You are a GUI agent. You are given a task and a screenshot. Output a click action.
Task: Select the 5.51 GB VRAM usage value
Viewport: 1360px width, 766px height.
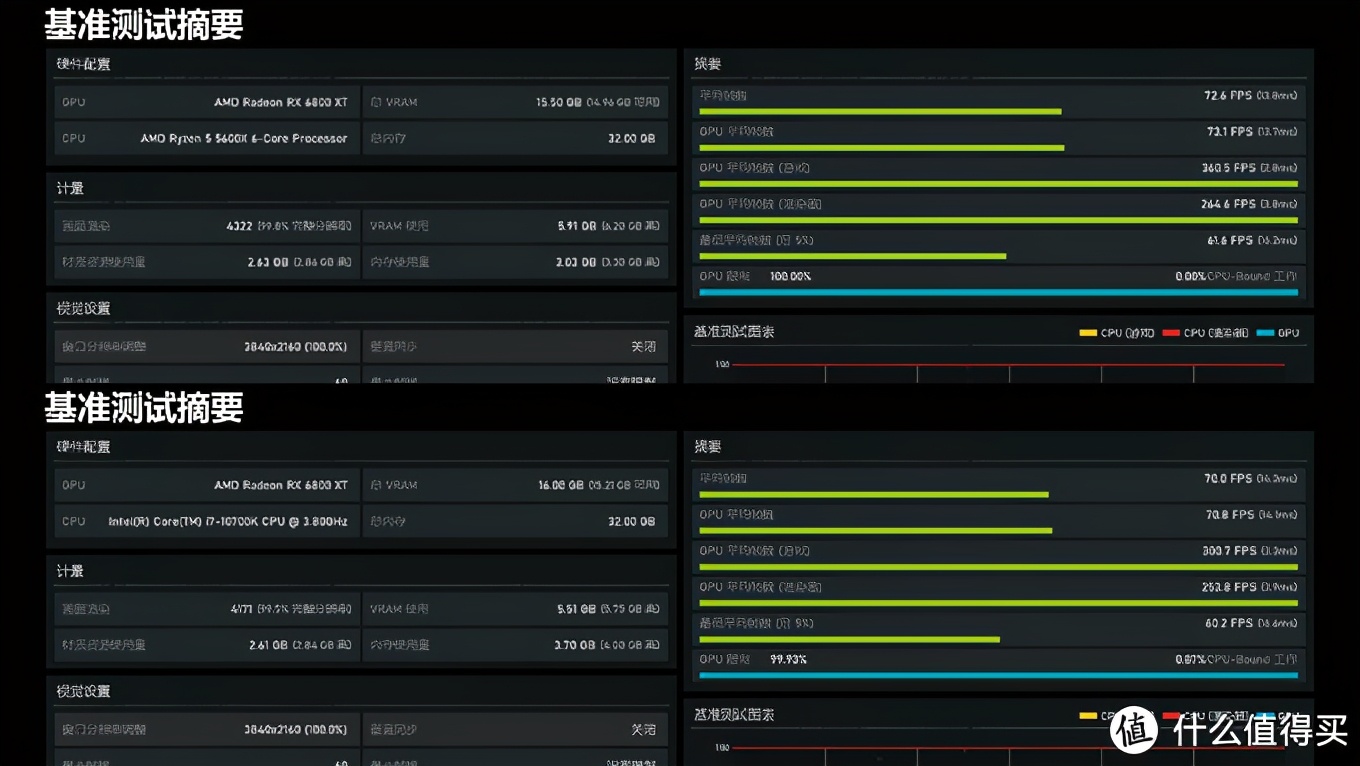(577, 608)
